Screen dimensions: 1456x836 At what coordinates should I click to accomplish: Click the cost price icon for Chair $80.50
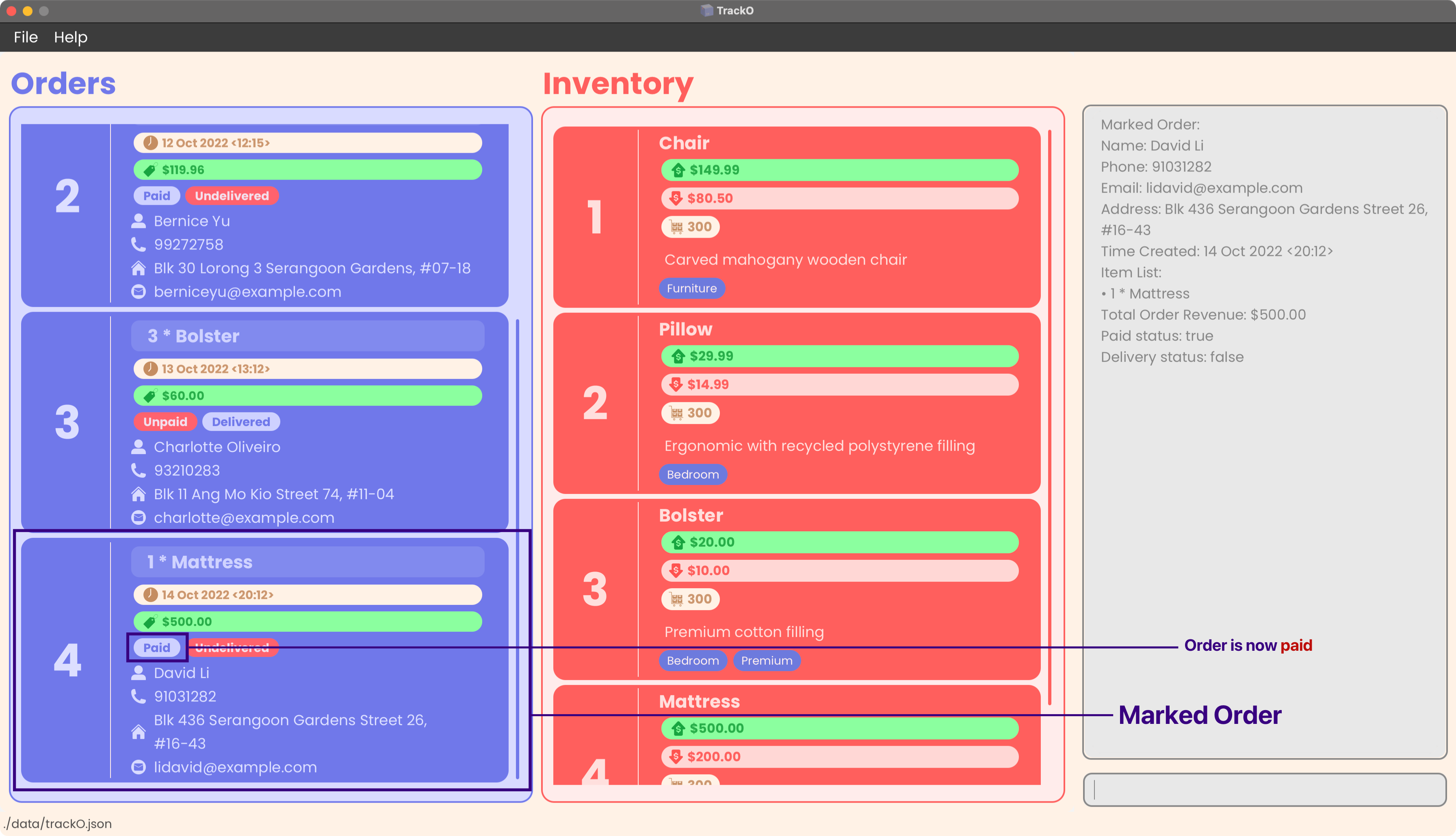[x=676, y=198]
